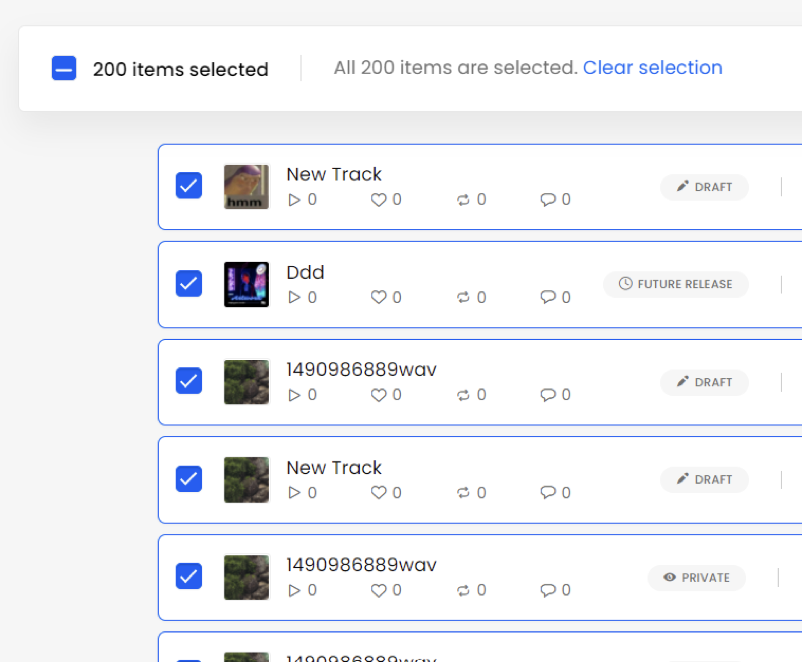This screenshot has width=802, height=662.
Task: Click reposts icon on first New Track
Action: pos(463,200)
